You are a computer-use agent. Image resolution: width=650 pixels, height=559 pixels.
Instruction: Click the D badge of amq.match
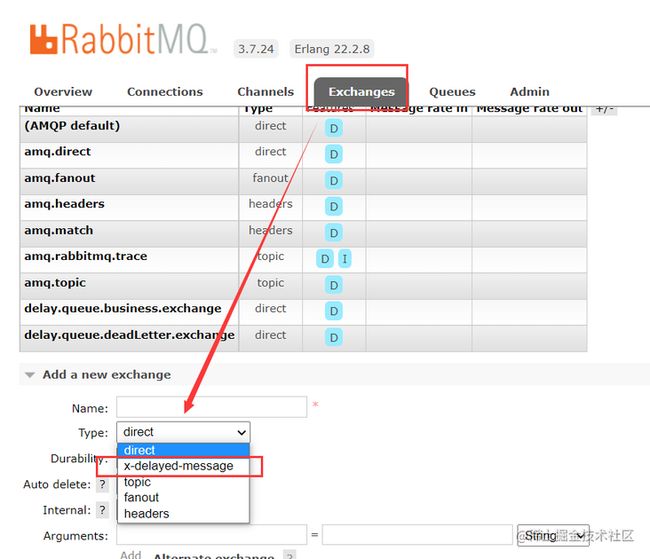pyautogui.click(x=334, y=233)
